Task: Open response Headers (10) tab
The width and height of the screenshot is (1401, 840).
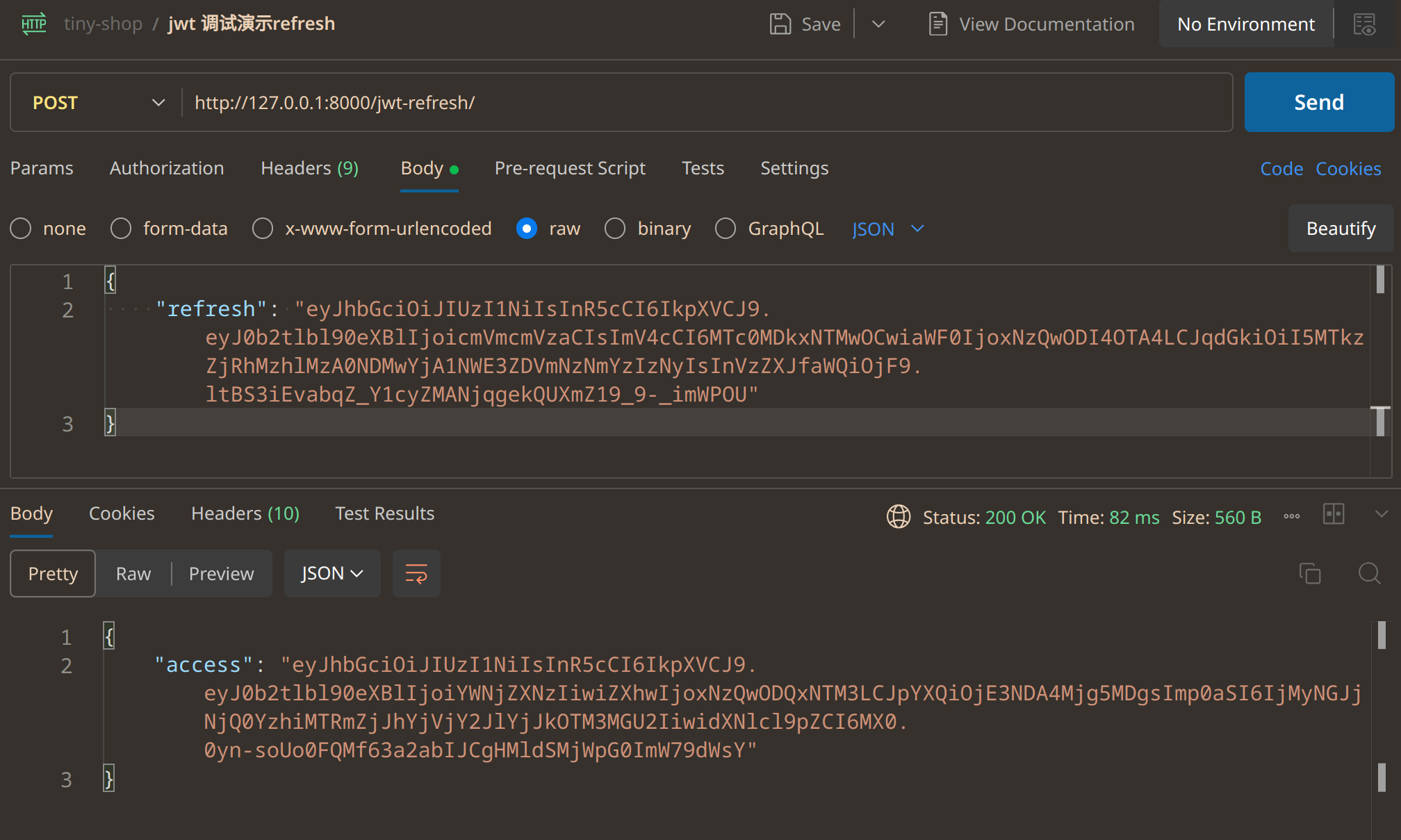Action: point(245,513)
